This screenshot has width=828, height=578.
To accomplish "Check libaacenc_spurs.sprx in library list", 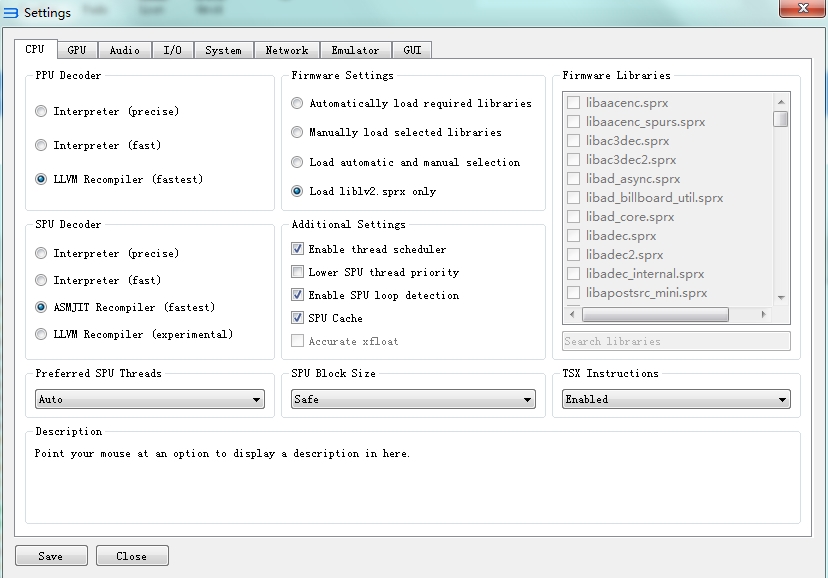I will 573,121.
